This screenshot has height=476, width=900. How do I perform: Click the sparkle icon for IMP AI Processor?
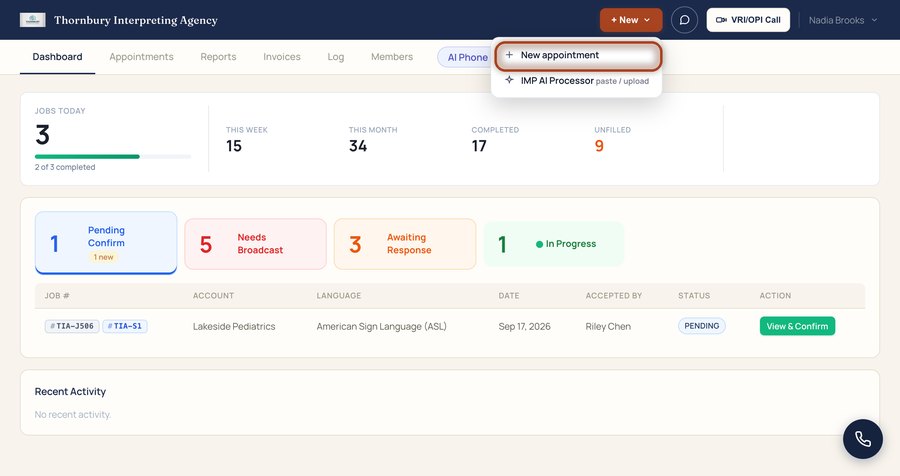(509, 80)
